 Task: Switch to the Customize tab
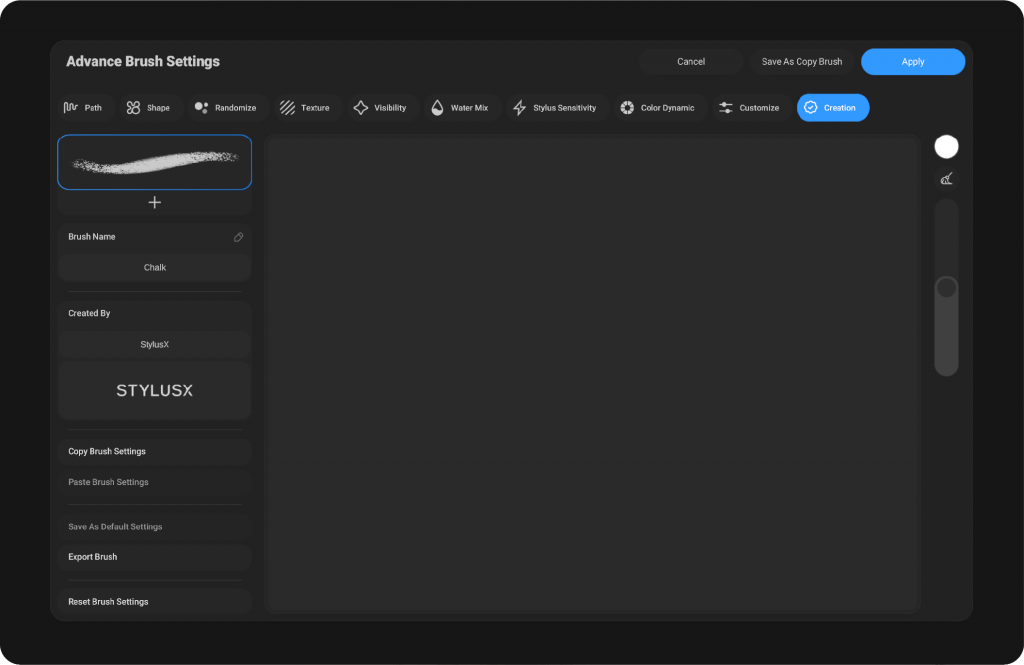coord(749,108)
